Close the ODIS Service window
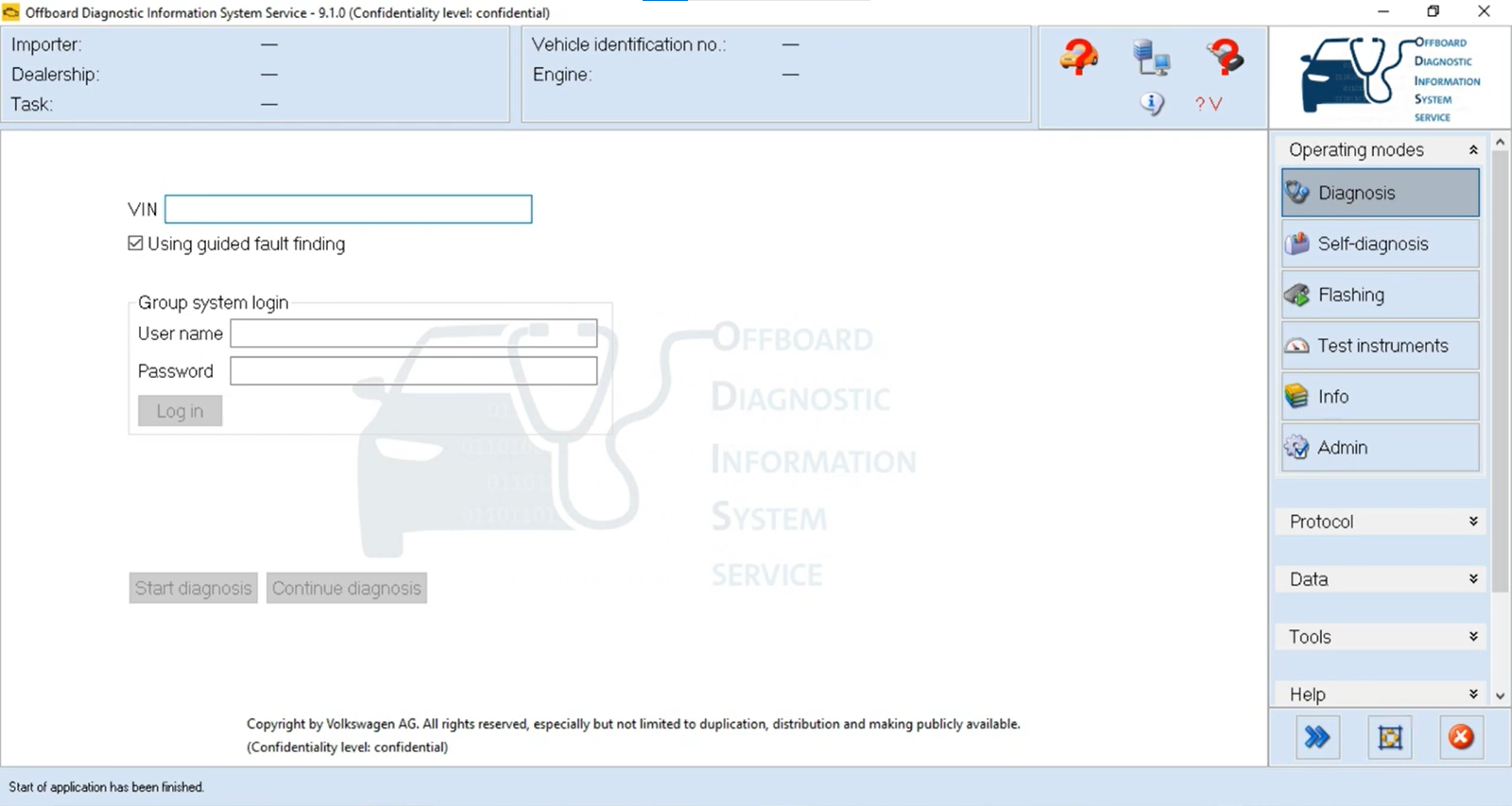The image size is (1512, 806). pyautogui.click(x=1484, y=11)
